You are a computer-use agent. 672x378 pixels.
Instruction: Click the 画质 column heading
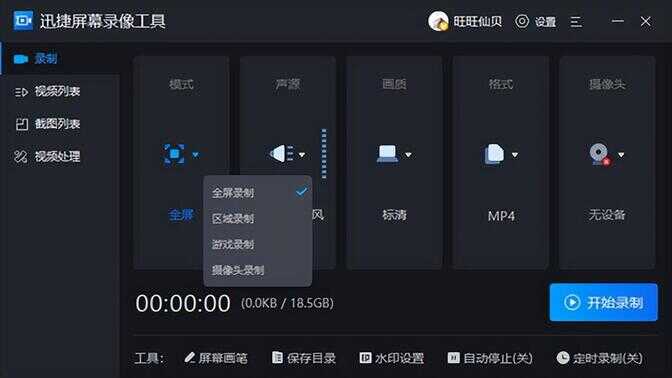pos(394,84)
